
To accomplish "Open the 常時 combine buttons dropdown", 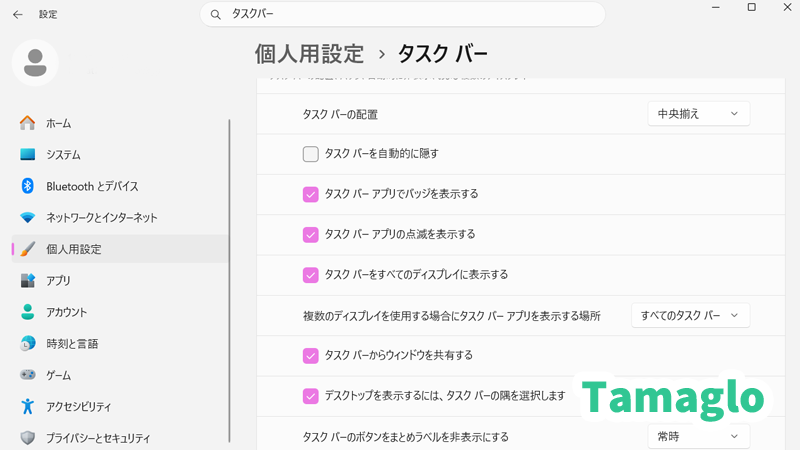I will click(698, 436).
